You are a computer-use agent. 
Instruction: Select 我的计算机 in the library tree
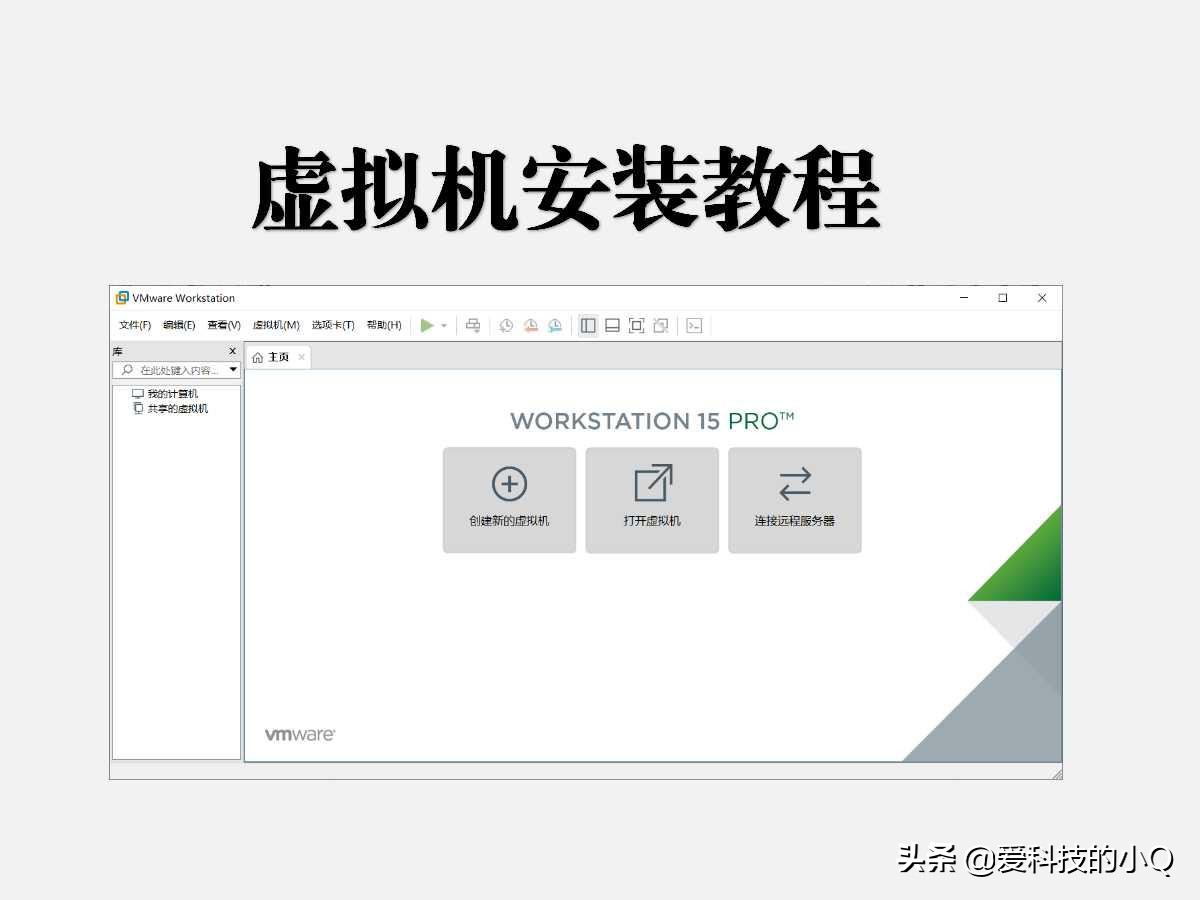coord(165,394)
